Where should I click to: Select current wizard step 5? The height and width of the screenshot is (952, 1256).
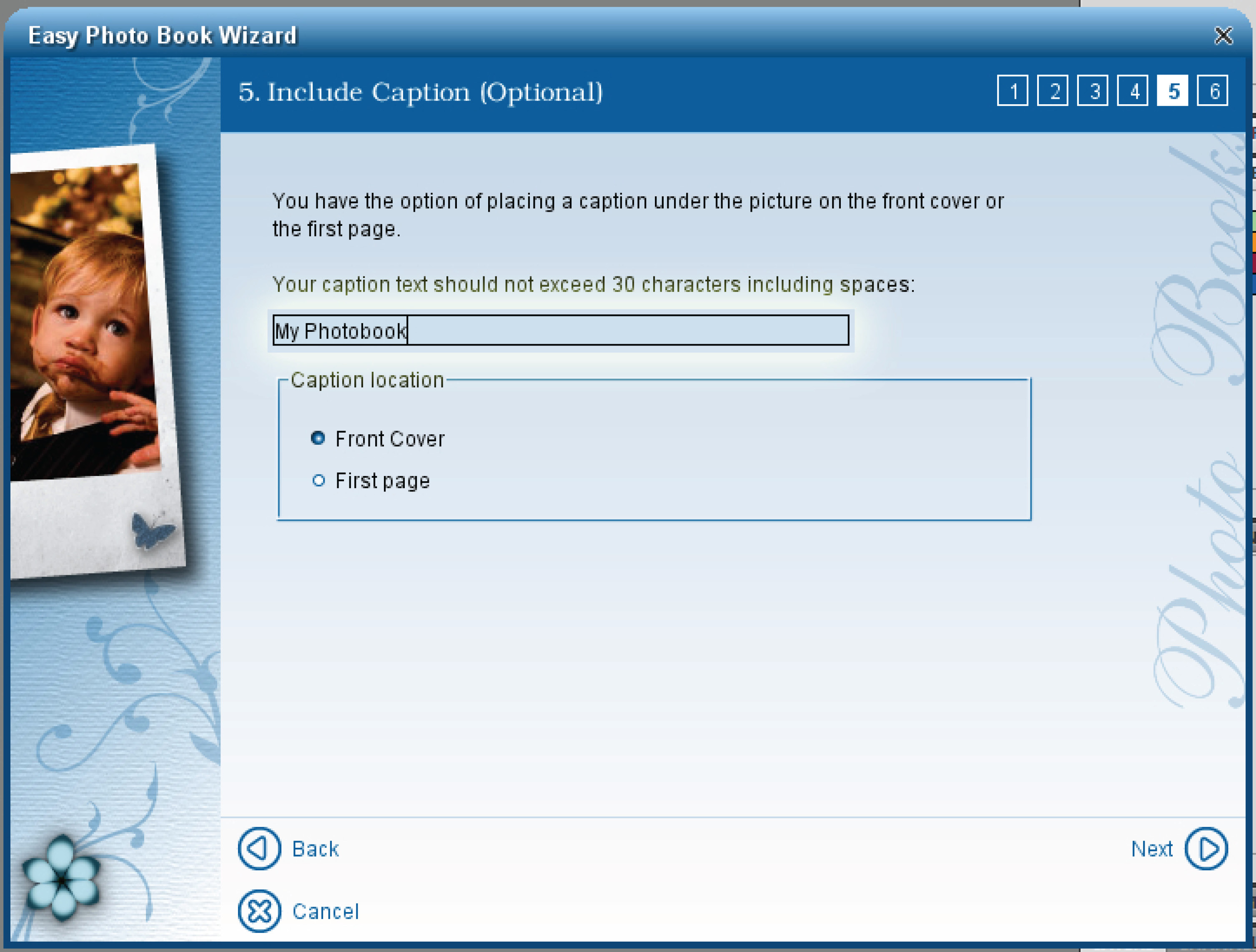pyautogui.click(x=1173, y=91)
